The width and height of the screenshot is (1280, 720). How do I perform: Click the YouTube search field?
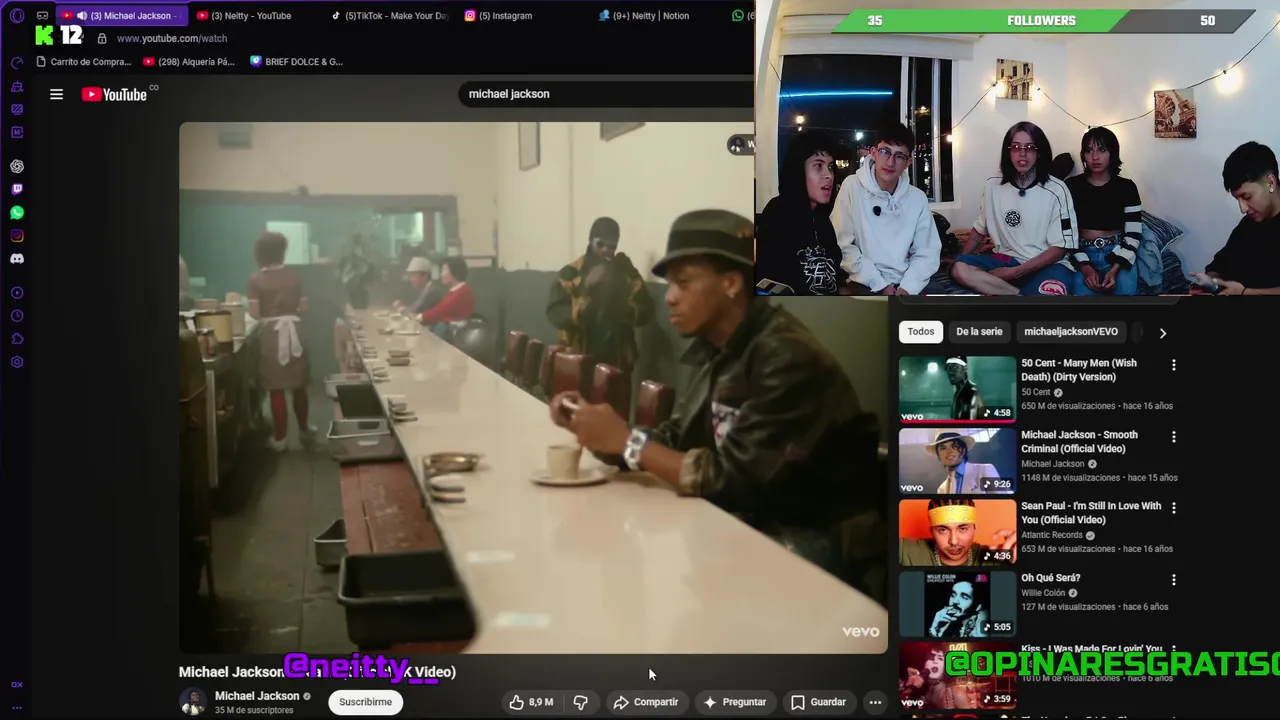pos(605,94)
